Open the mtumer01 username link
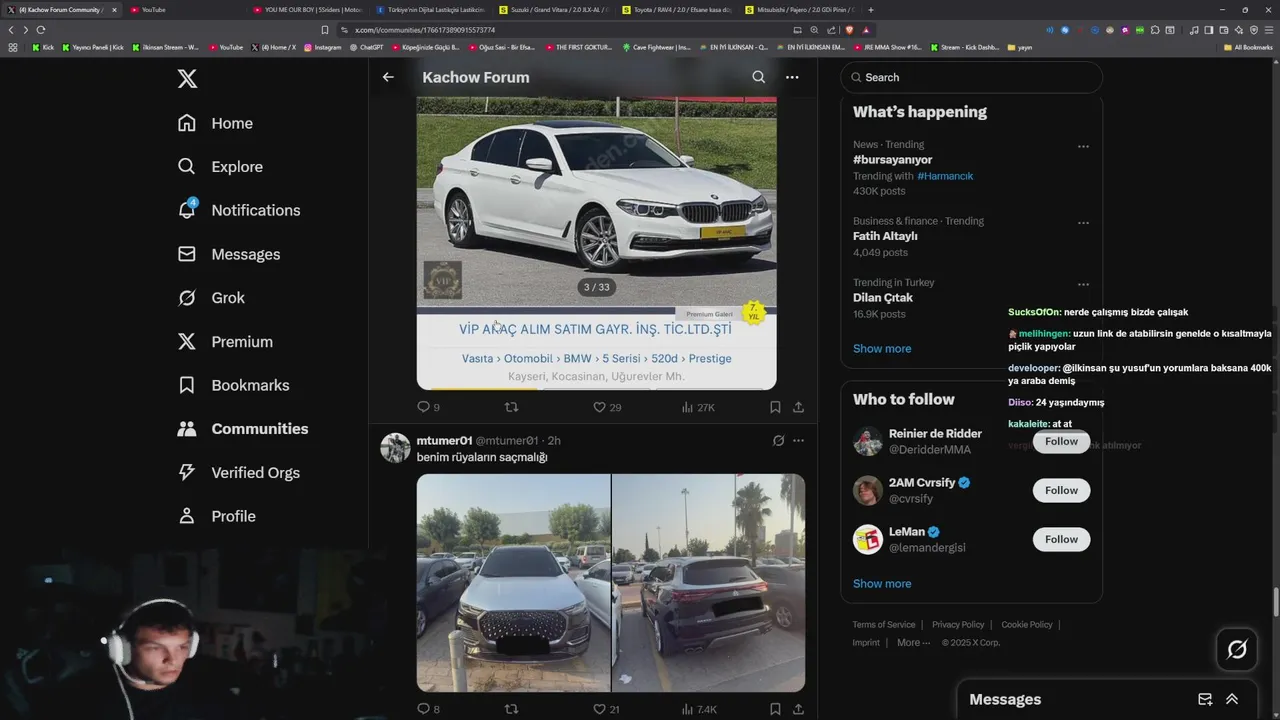 (444, 441)
